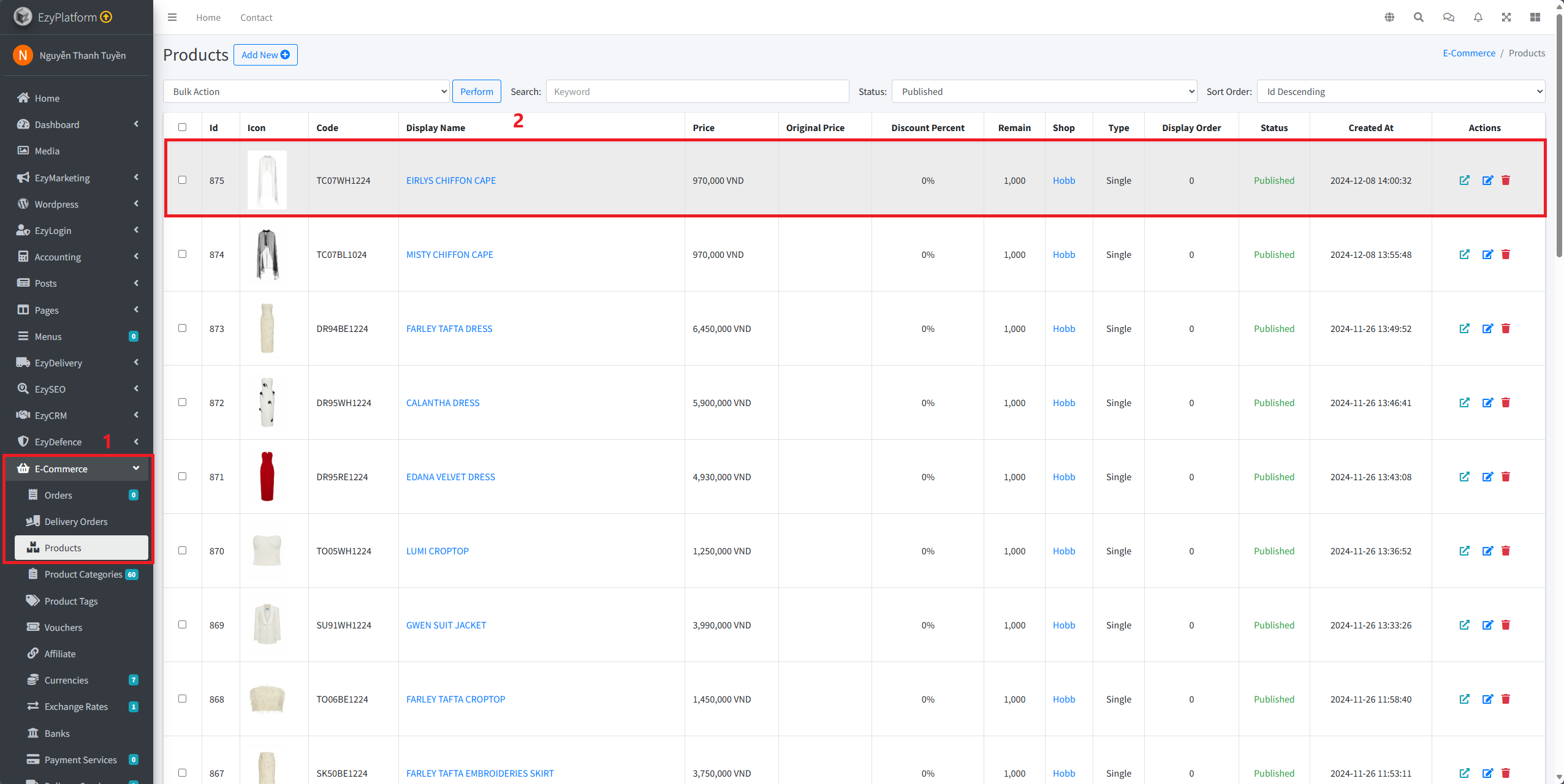The height and width of the screenshot is (784, 1564).
Task: Click the chat messages icon in header
Action: coord(1448,17)
